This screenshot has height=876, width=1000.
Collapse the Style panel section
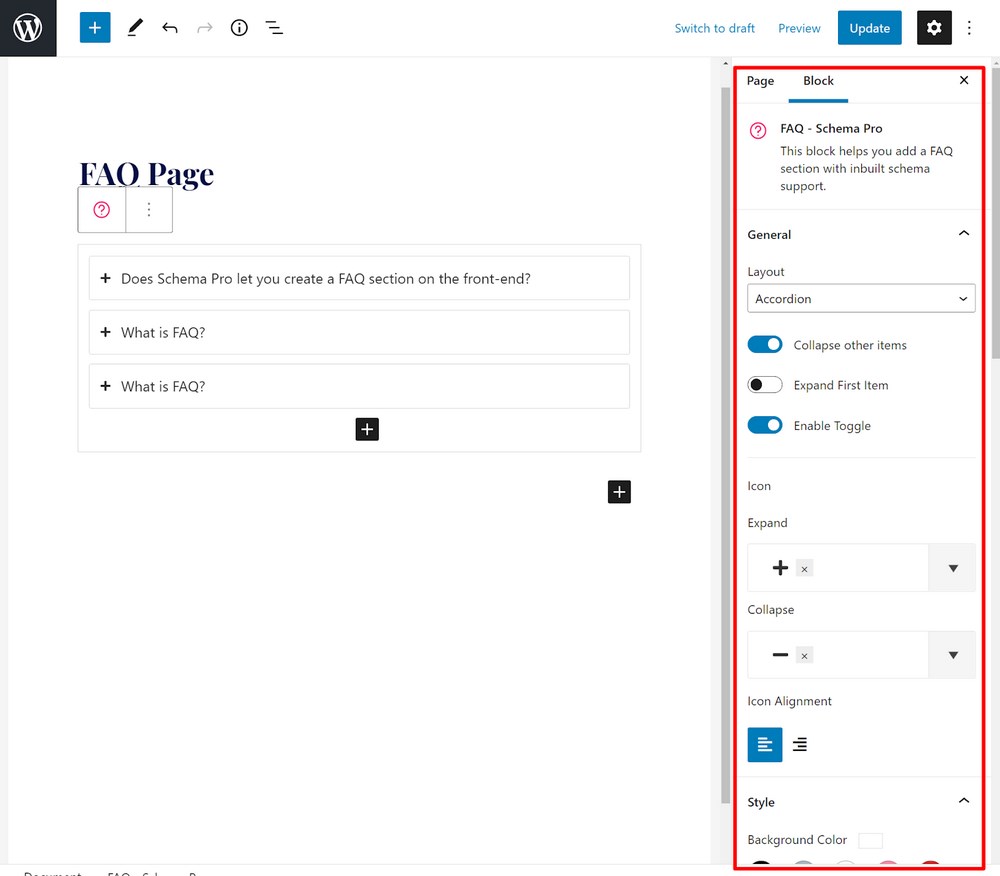pos(964,801)
